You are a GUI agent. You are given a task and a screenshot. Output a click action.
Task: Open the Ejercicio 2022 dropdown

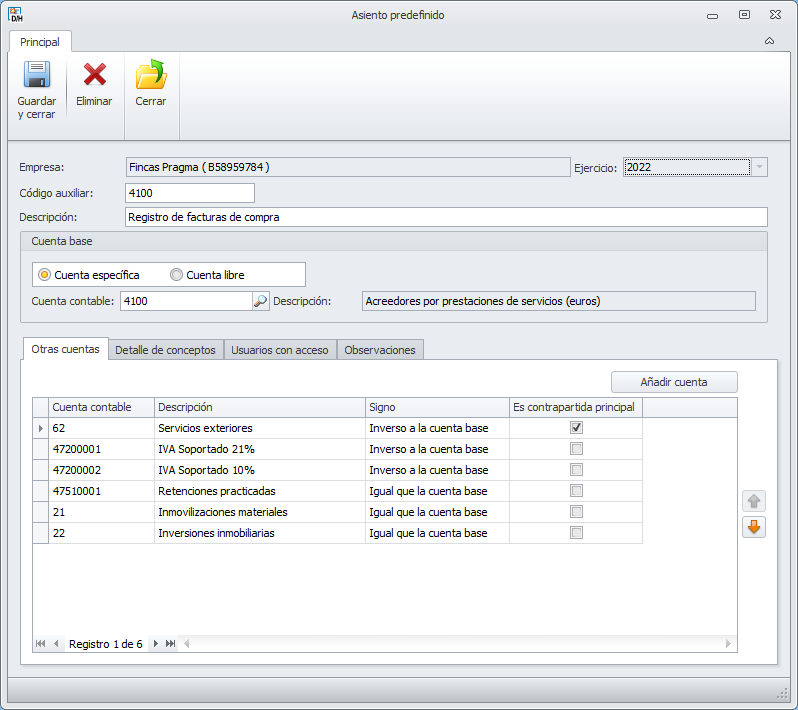tap(759, 168)
